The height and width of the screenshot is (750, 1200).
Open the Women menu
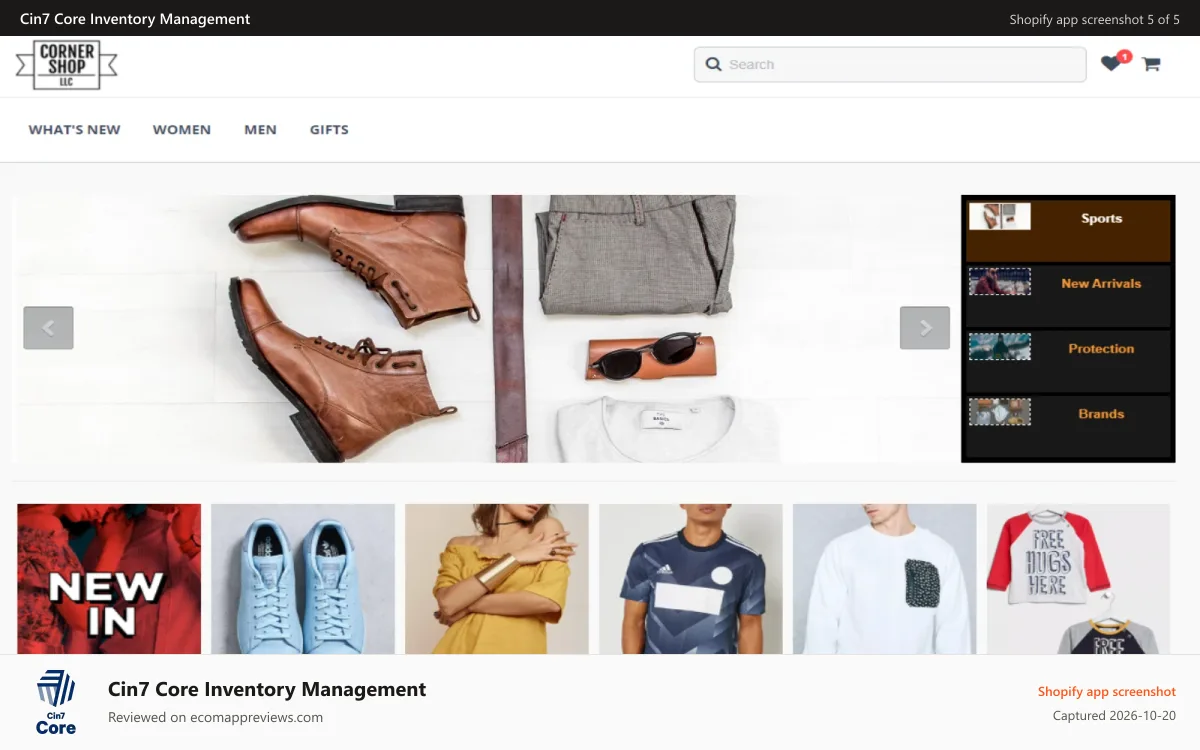coord(182,130)
